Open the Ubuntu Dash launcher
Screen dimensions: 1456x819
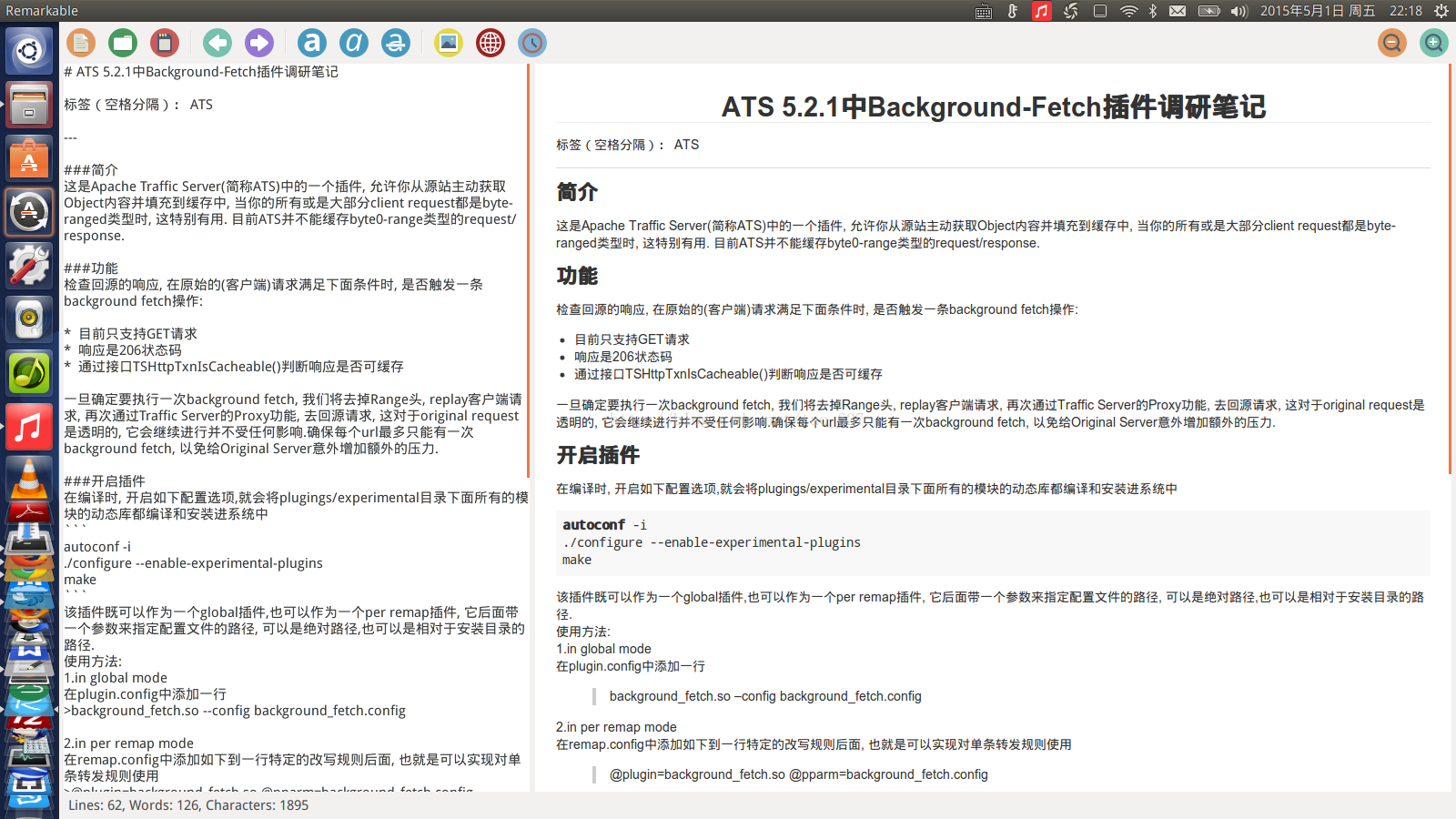[x=29, y=51]
